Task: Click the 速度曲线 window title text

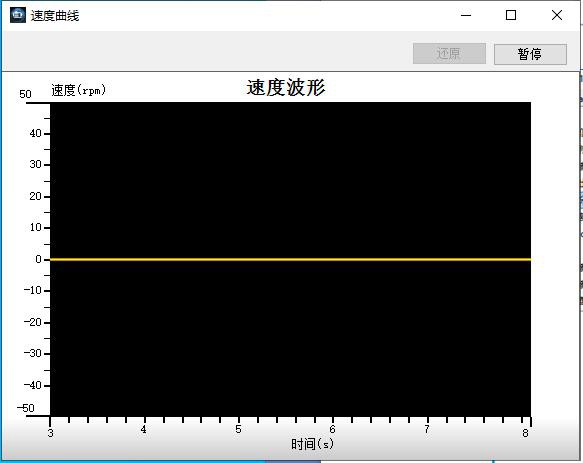Action: point(55,16)
